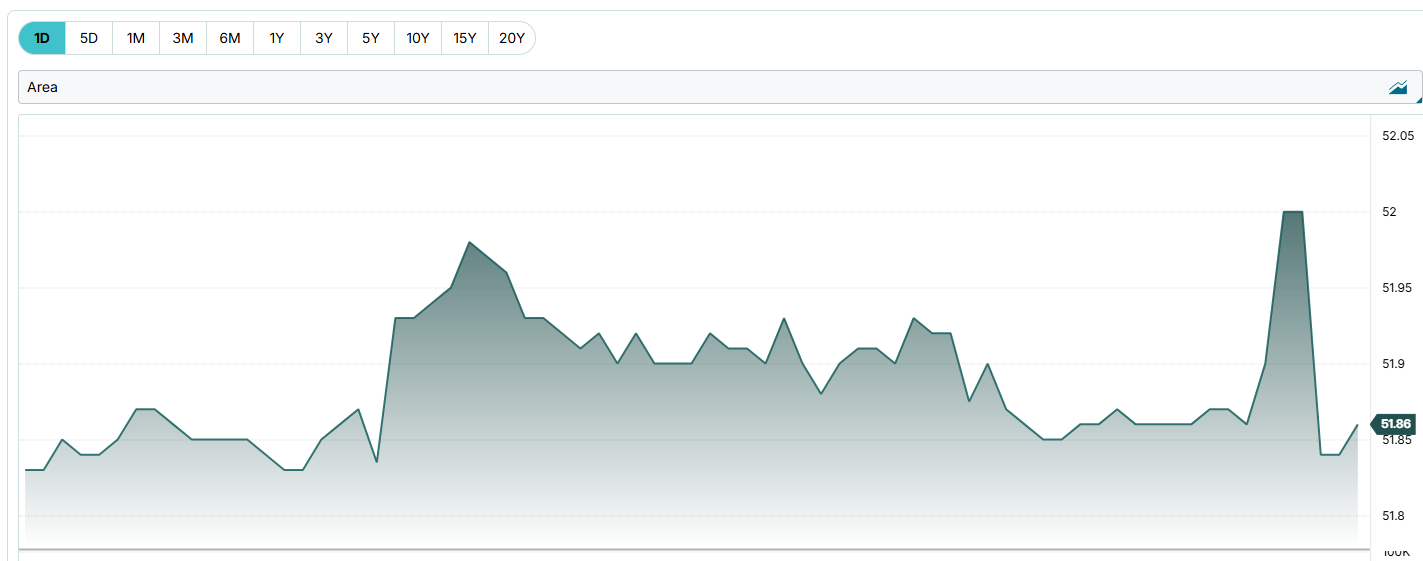Click the area chart icon in dropdown
The height and width of the screenshot is (561, 1423).
coord(1398,88)
